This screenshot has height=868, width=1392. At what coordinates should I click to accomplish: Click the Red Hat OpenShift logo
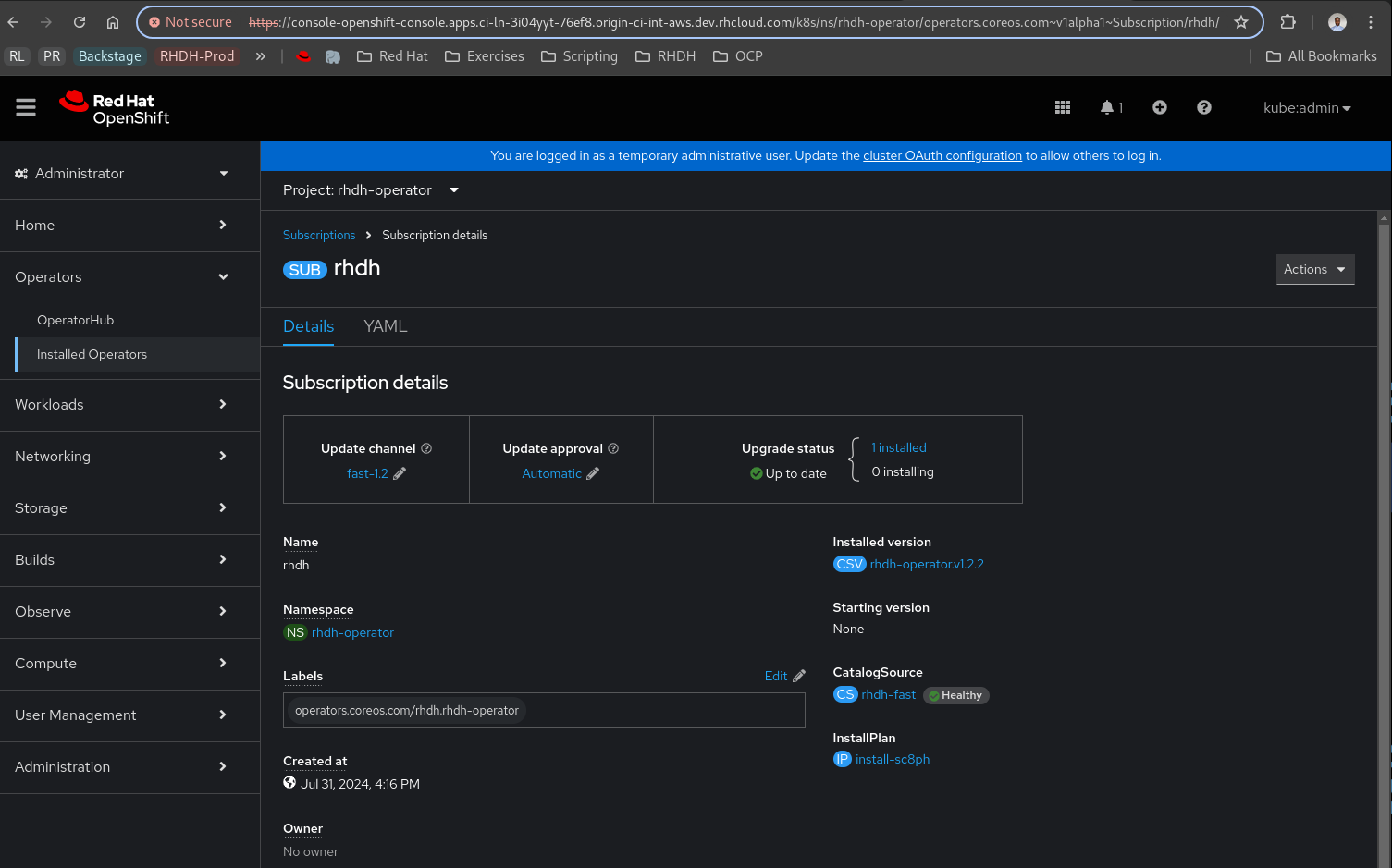[115, 108]
